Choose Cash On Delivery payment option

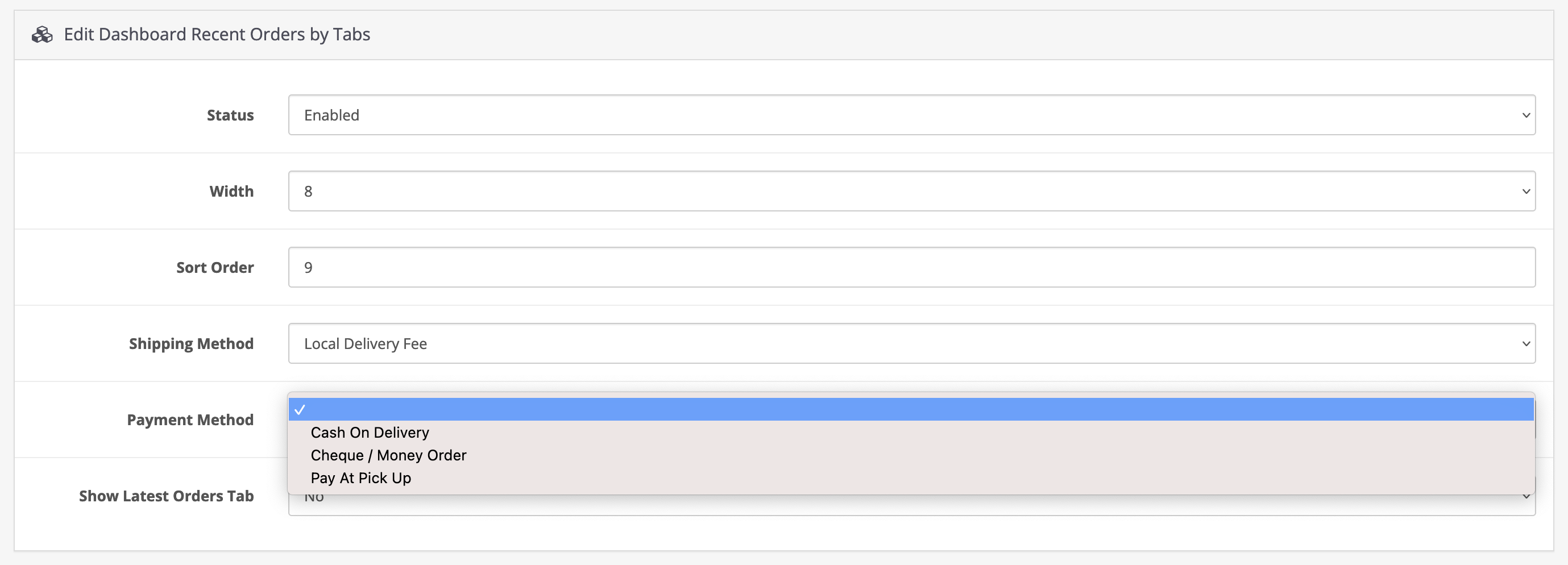tap(370, 432)
